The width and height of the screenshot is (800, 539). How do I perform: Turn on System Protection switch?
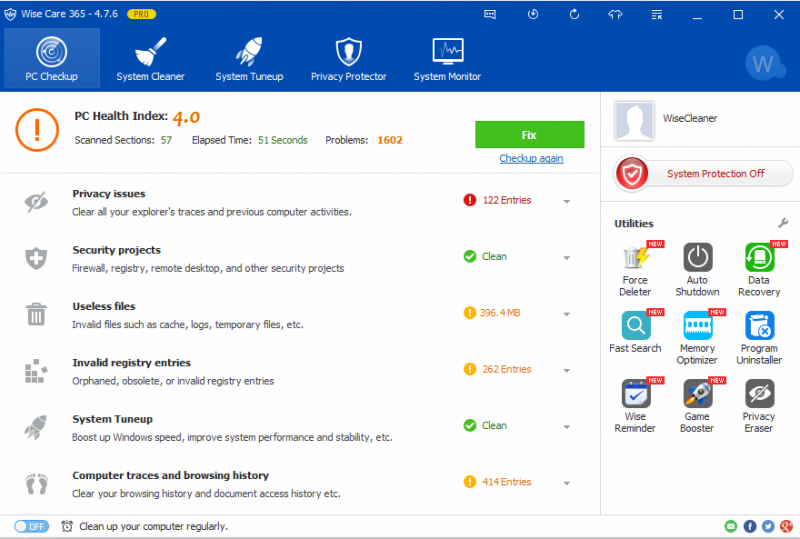(x=704, y=174)
